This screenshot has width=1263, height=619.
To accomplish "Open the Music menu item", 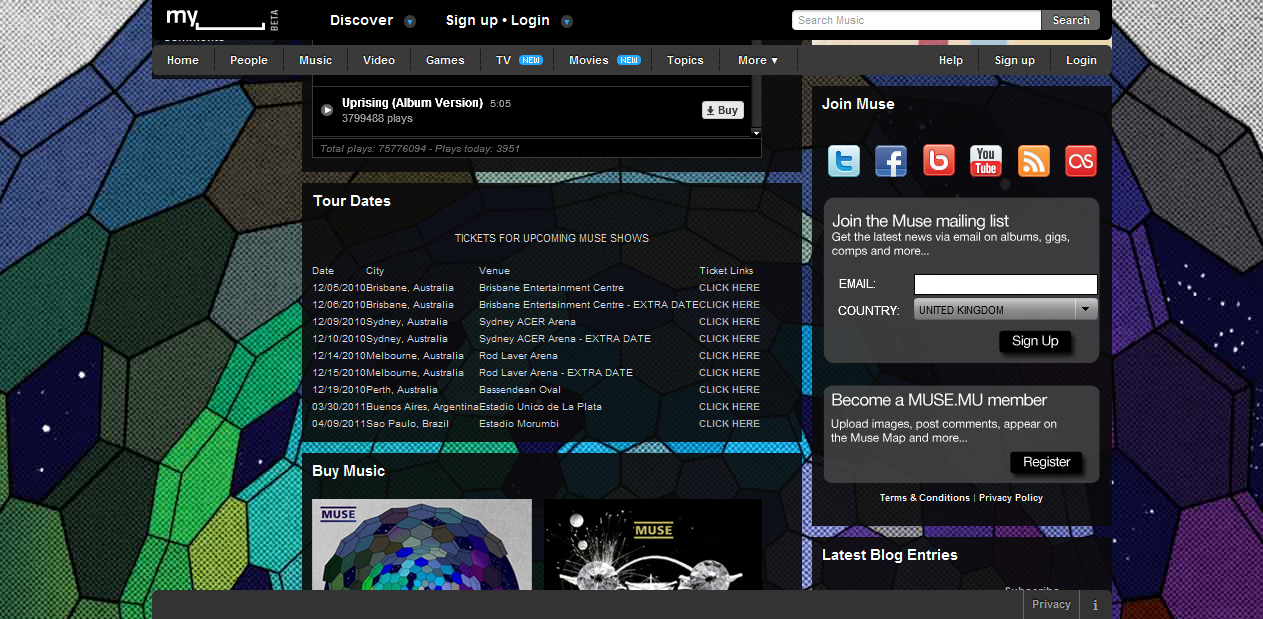I will coord(316,60).
